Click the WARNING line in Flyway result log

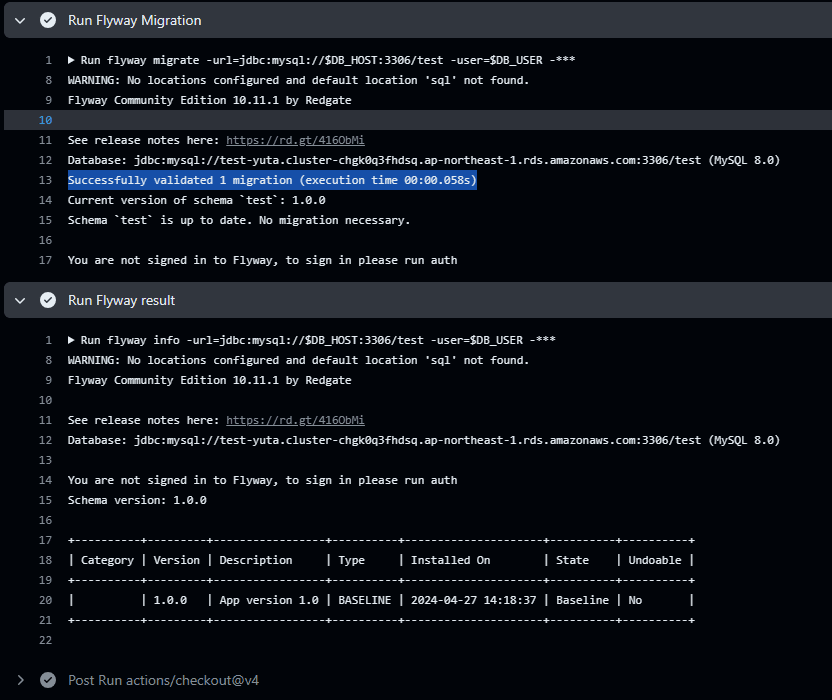(298, 360)
